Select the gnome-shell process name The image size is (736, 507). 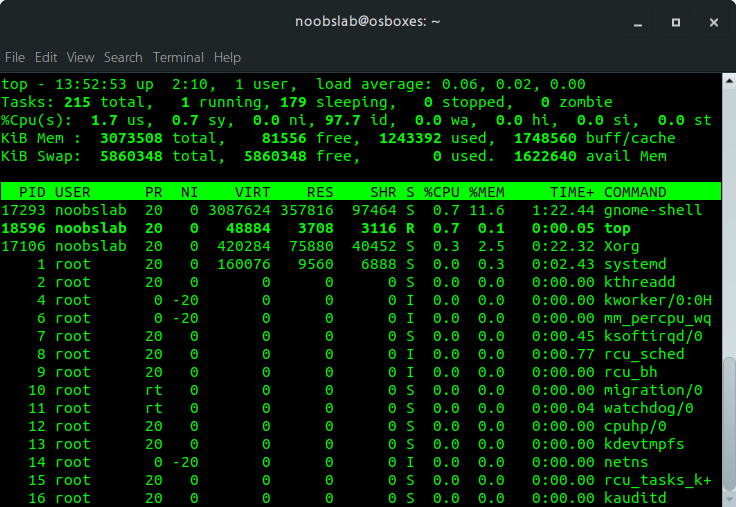point(653,210)
